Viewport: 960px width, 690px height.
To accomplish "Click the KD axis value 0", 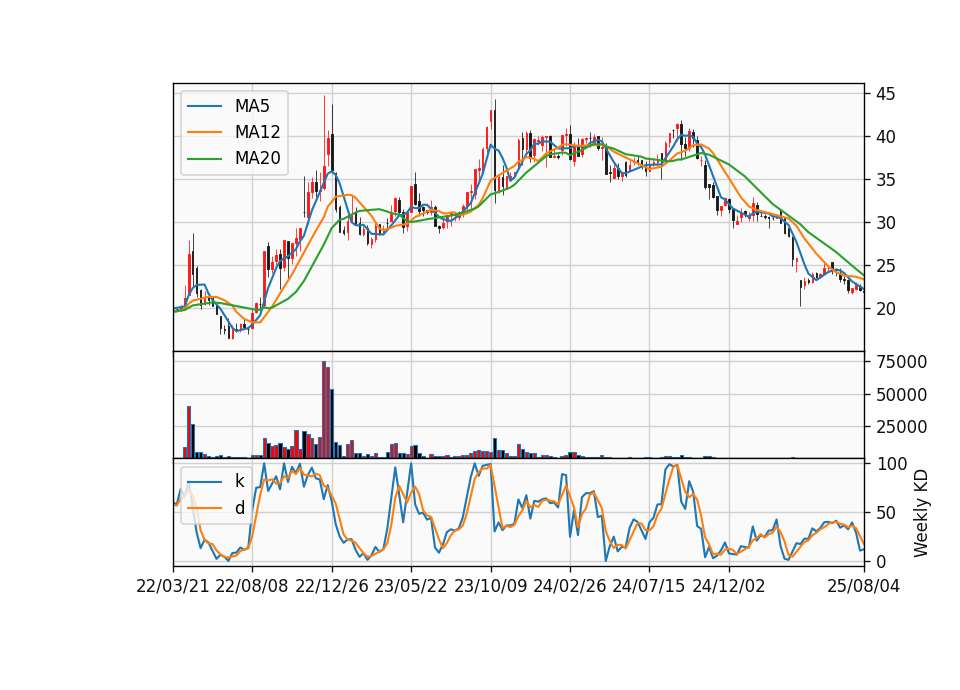I will (x=880, y=561).
